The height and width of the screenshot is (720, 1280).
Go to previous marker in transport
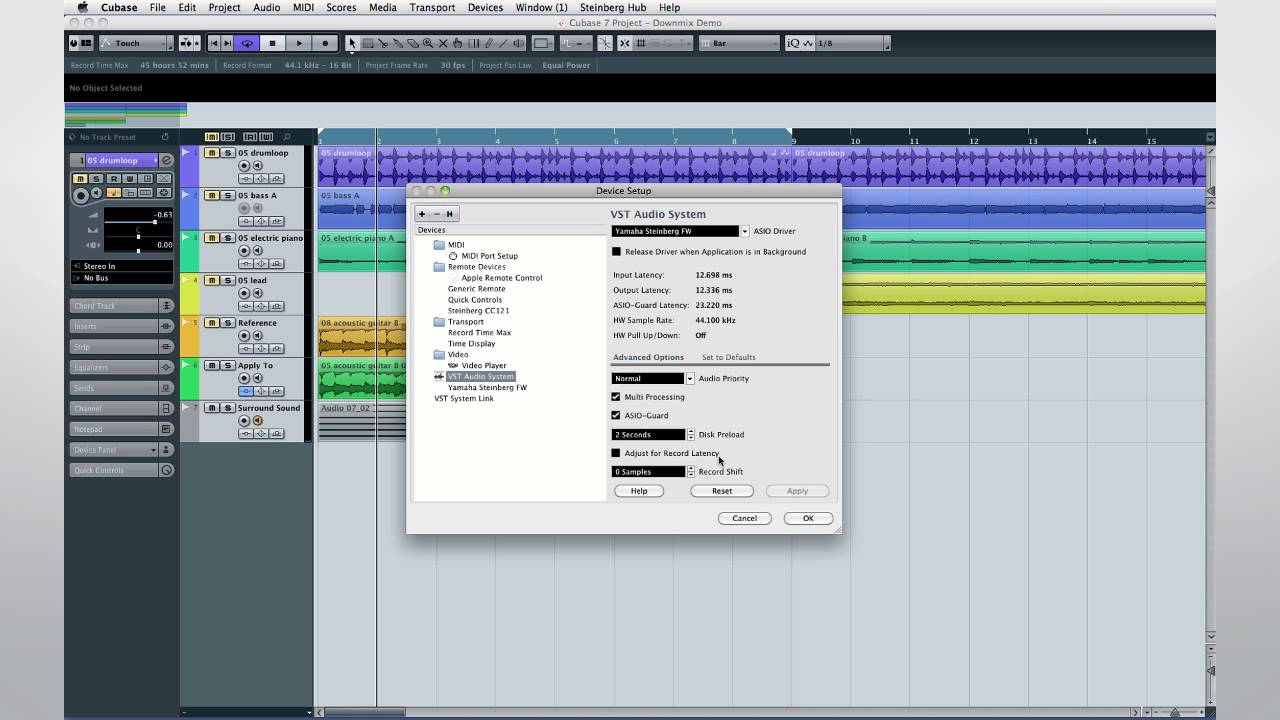tap(214, 43)
